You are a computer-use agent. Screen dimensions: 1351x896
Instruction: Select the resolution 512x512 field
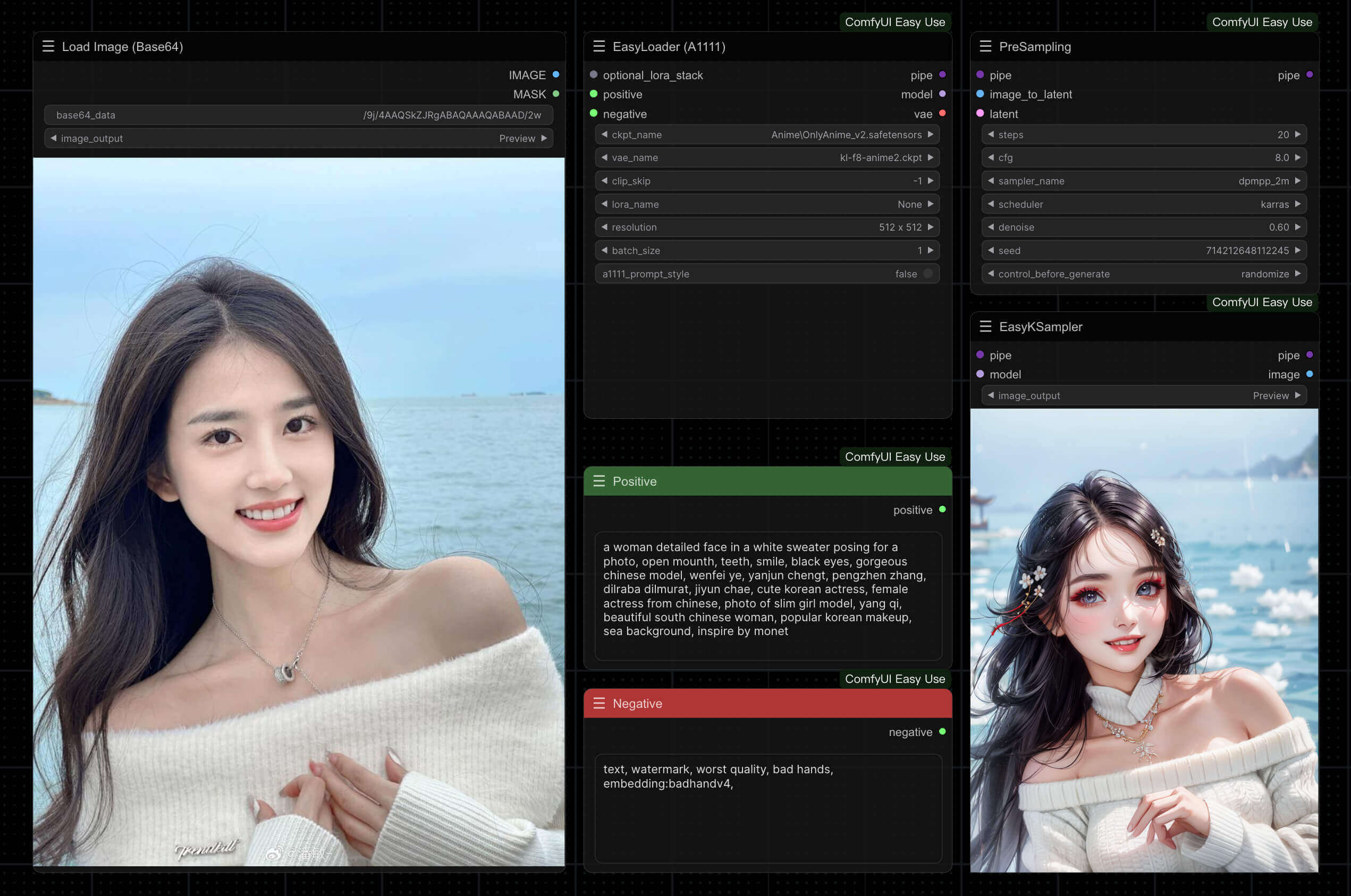click(765, 227)
